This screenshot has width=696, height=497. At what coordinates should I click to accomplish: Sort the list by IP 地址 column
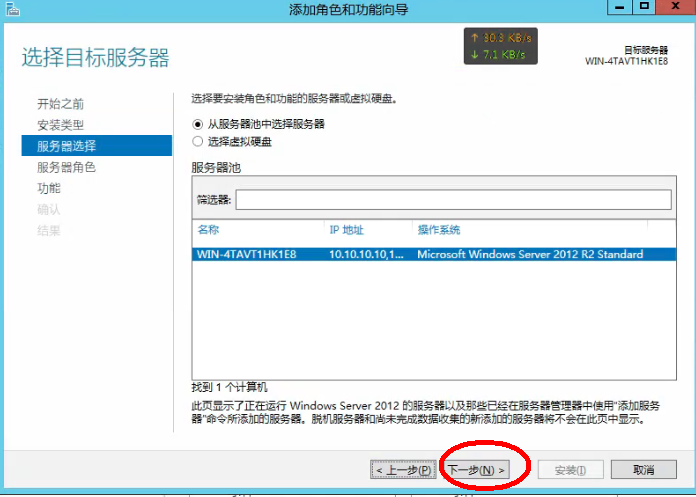[367, 229]
